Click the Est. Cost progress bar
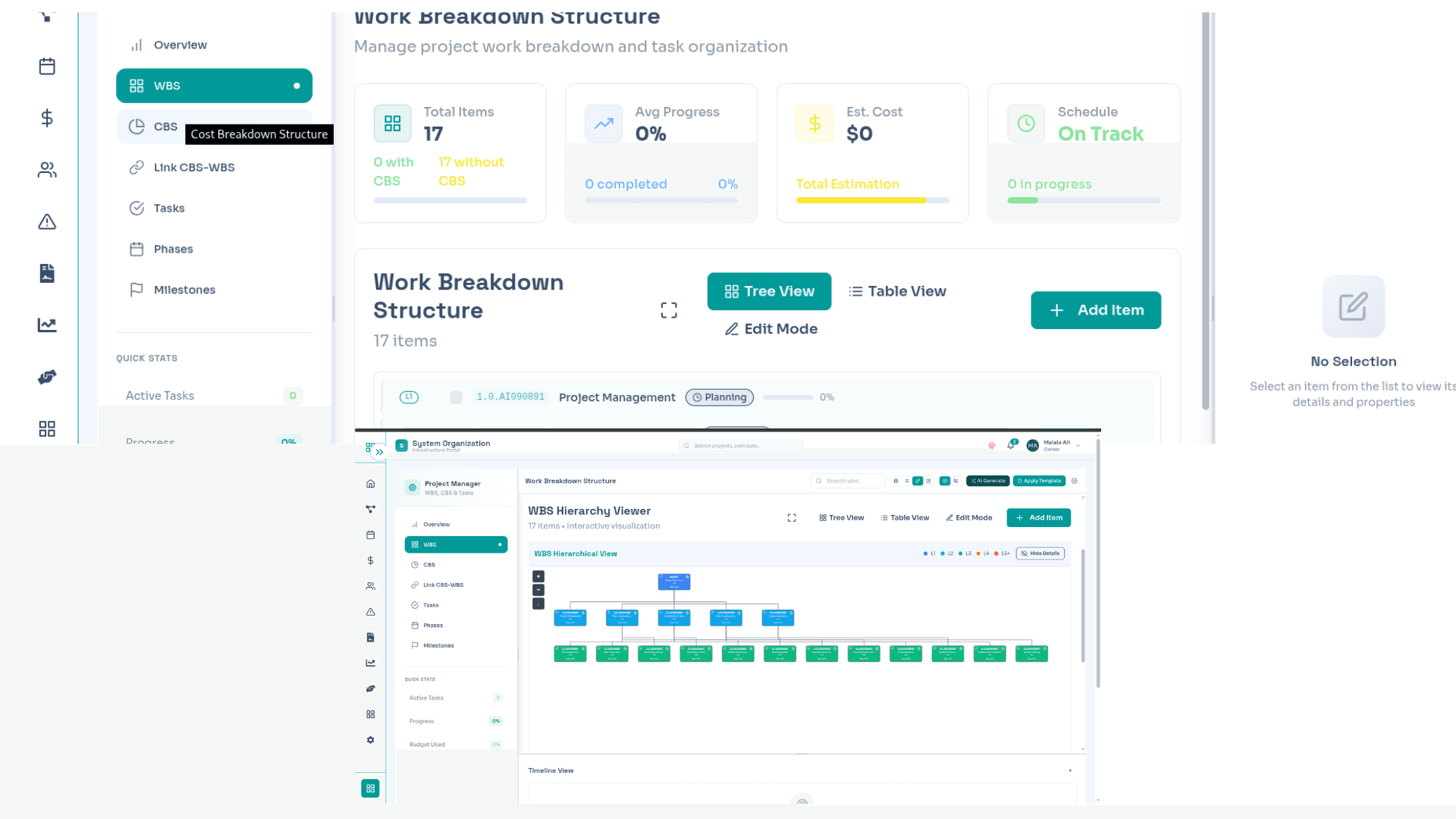The width and height of the screenshot is (1456, 819). 872,200
